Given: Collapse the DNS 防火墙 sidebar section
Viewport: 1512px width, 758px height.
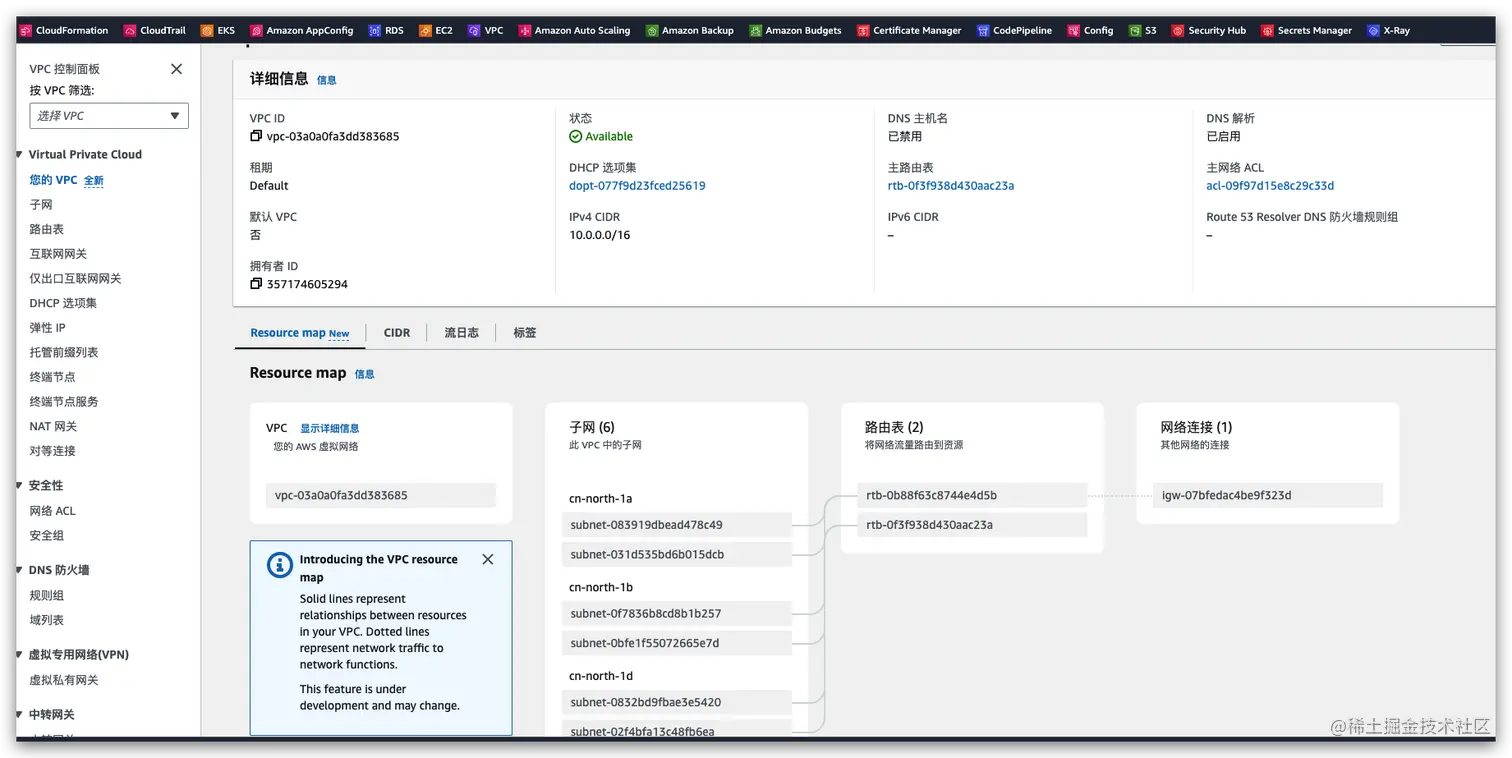Looking at the screenshot, I should (x=19, y=570).
